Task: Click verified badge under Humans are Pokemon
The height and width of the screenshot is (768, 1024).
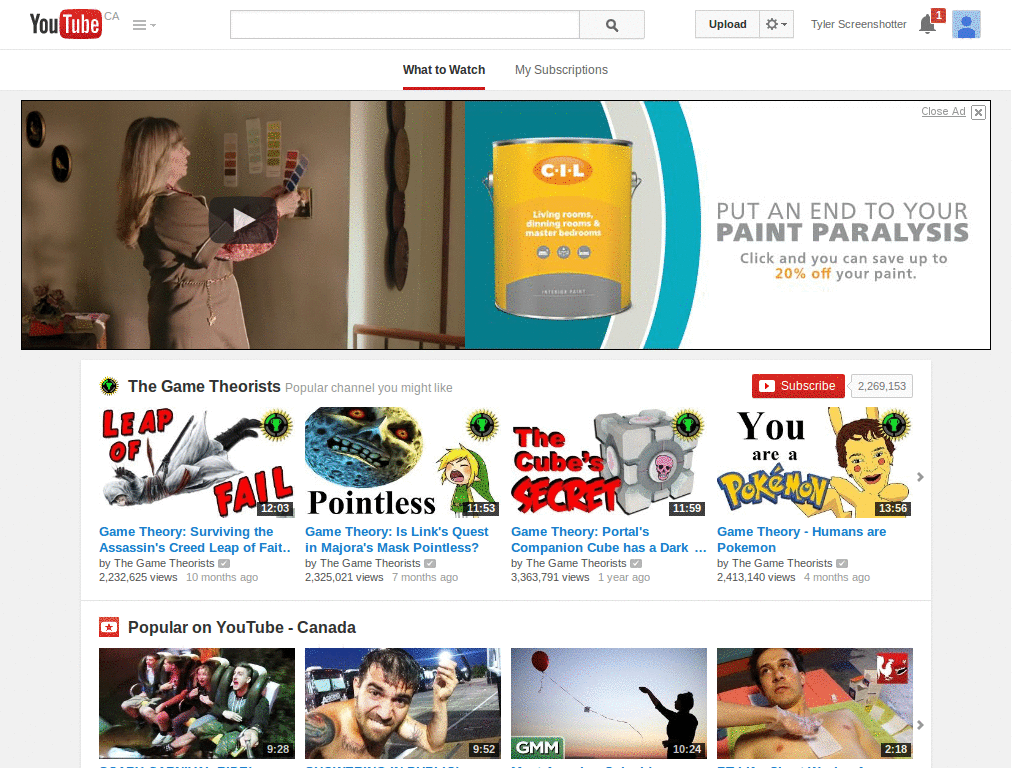Action: pos(842,563)
